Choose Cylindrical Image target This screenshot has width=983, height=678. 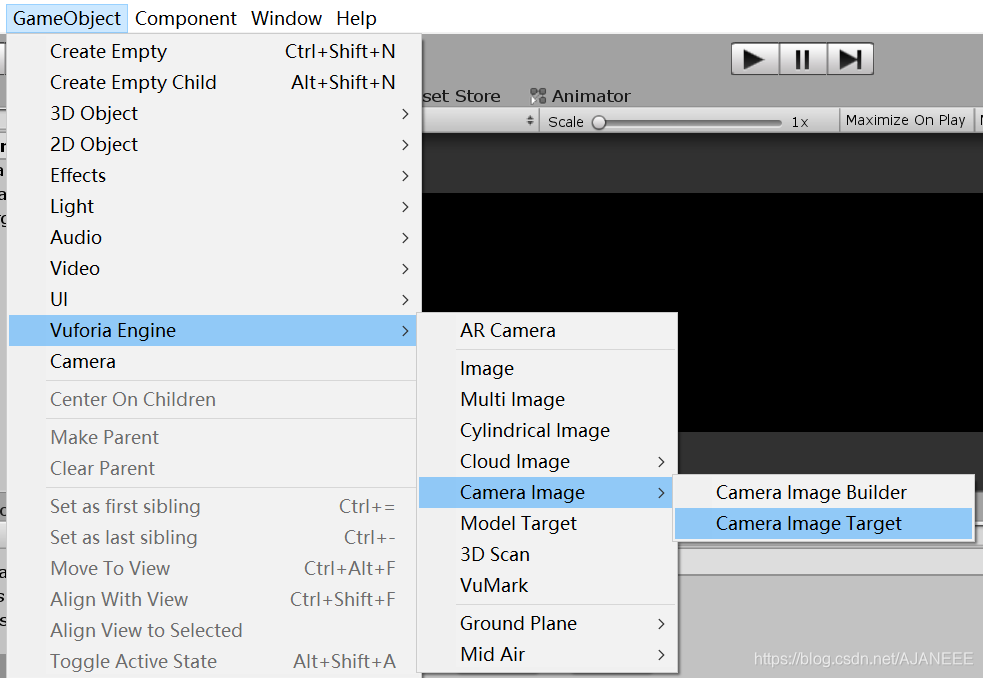click(x=548, y=430)
